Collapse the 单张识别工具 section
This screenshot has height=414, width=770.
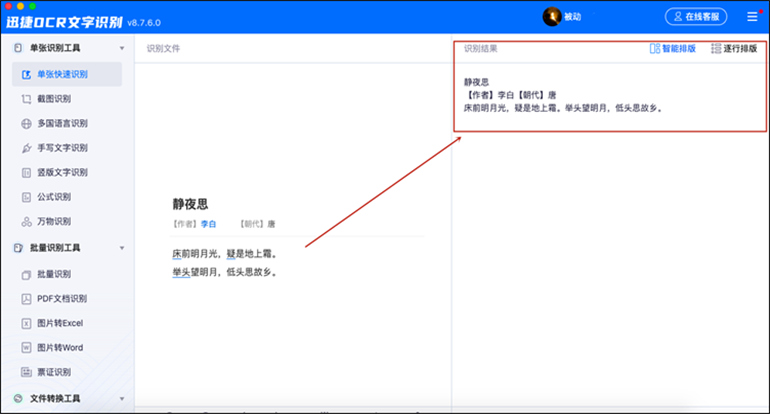tap(122, 48)
